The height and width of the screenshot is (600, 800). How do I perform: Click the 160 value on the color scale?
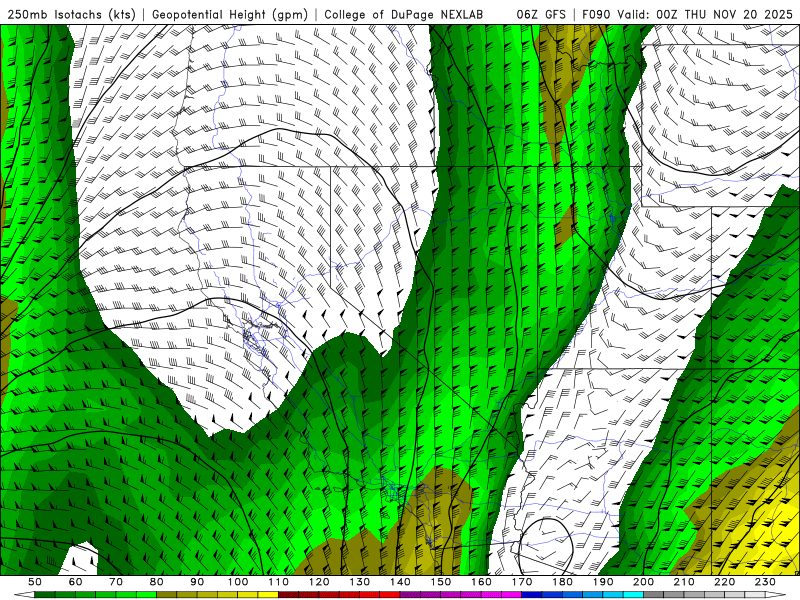click(481, 582)
